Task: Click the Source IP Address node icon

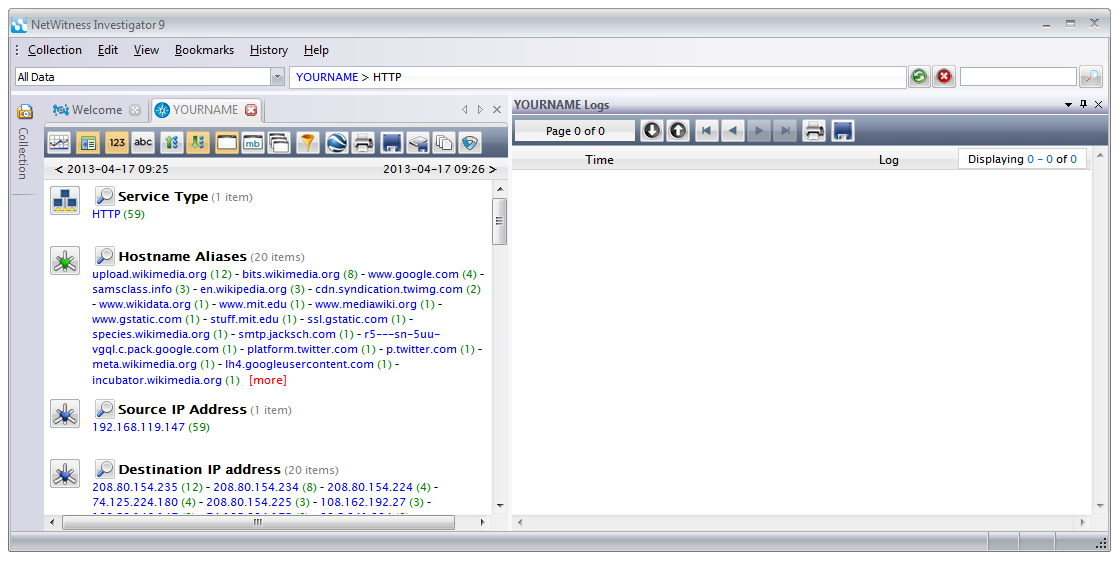Action: 65,414
